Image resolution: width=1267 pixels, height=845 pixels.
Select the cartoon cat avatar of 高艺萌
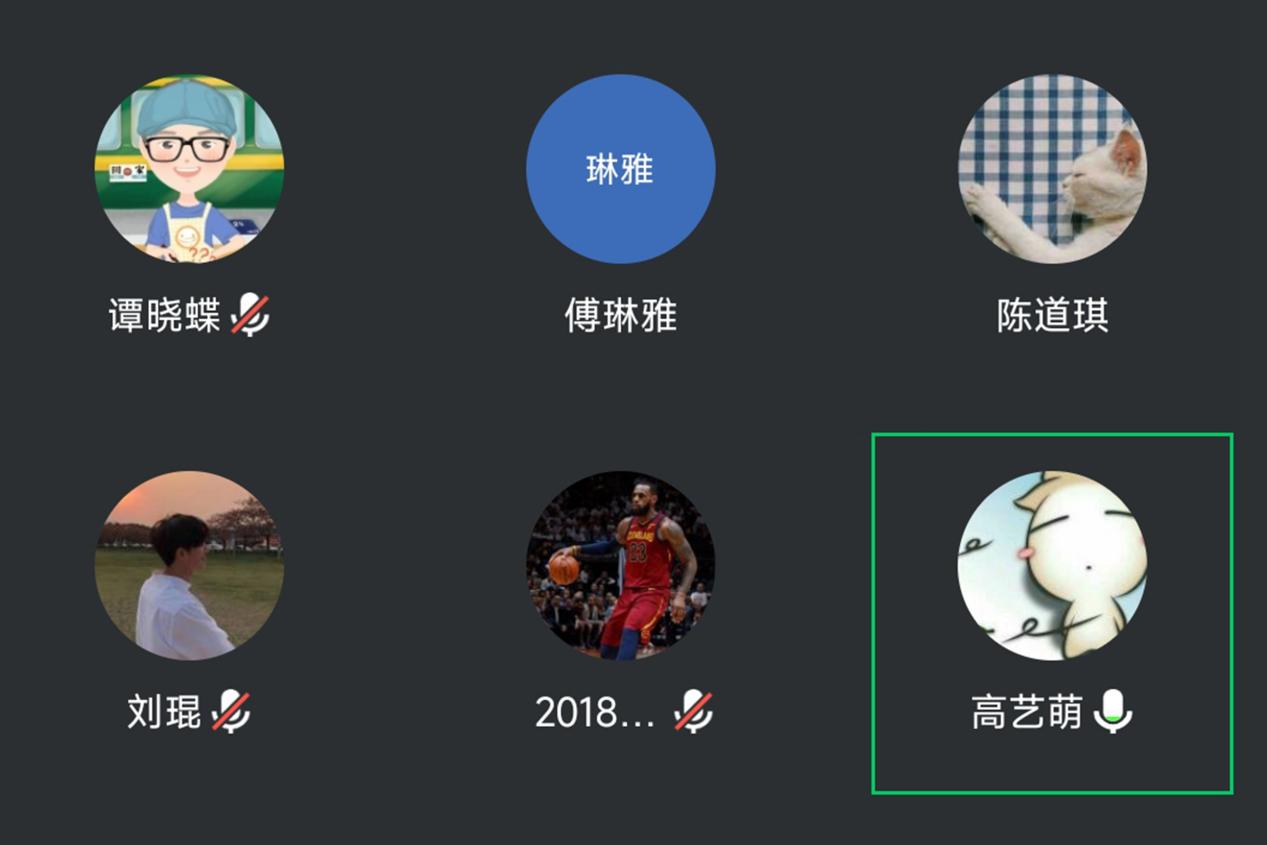pyautogui.click(x=1053, y=565)
